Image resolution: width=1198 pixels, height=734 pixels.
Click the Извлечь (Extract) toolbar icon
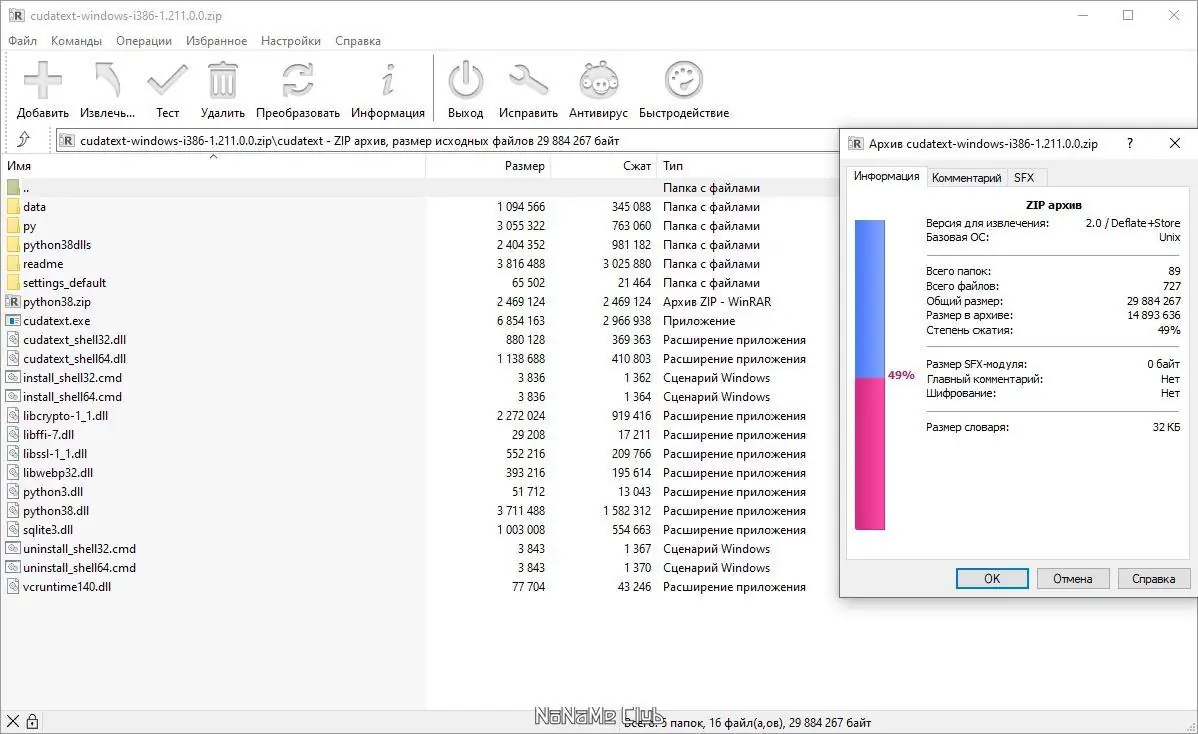click(107, 80)
